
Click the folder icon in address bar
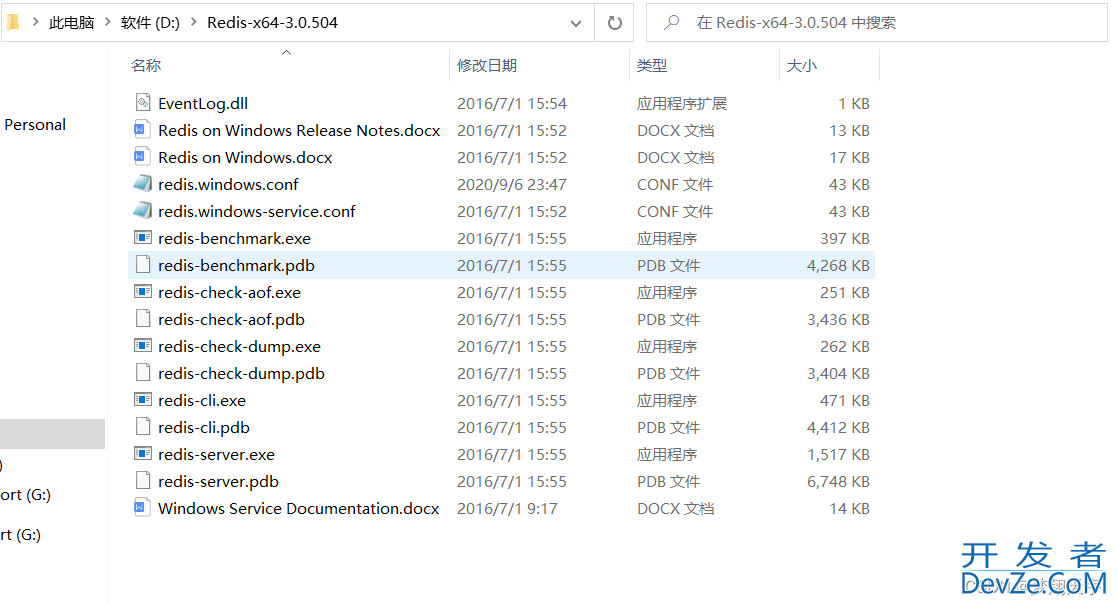click(13, 22)
